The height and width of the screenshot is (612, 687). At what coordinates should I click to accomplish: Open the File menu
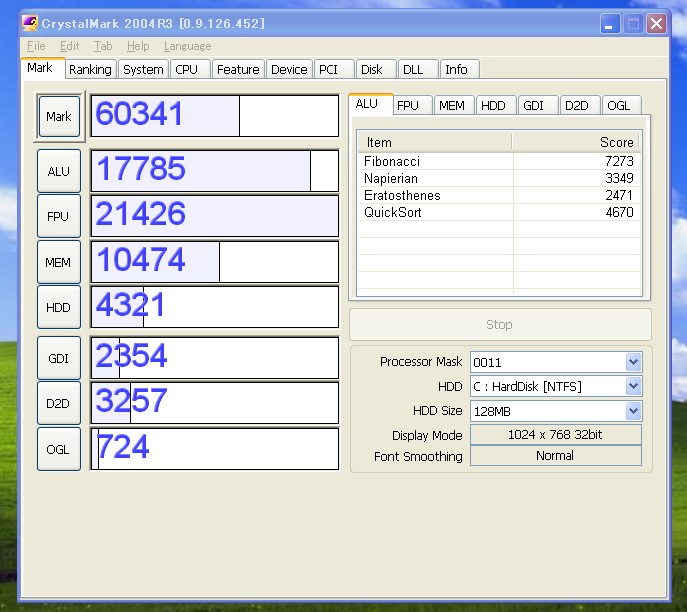pyautogui.click(x=36, y=46)
